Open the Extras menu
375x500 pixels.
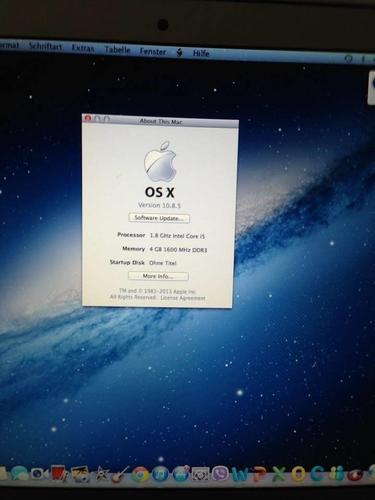pyautogui.click(x=83, y=48)
